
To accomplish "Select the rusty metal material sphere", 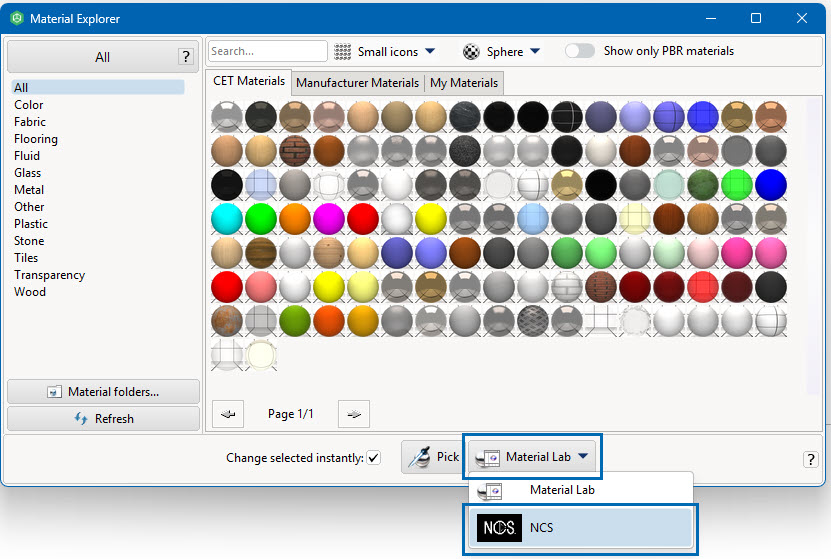I will 227,321.
